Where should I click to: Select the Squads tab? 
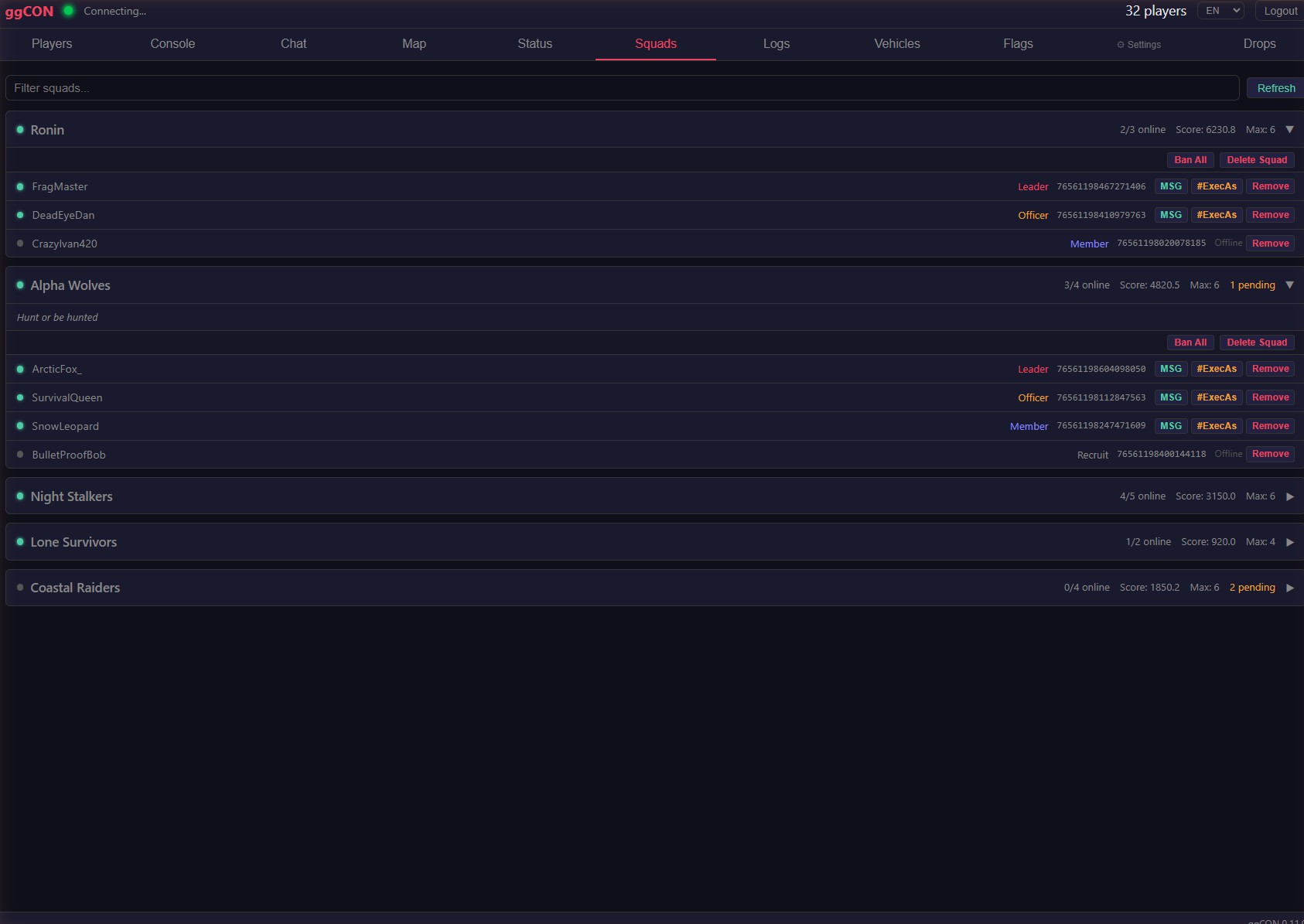(x=656, y=44)
